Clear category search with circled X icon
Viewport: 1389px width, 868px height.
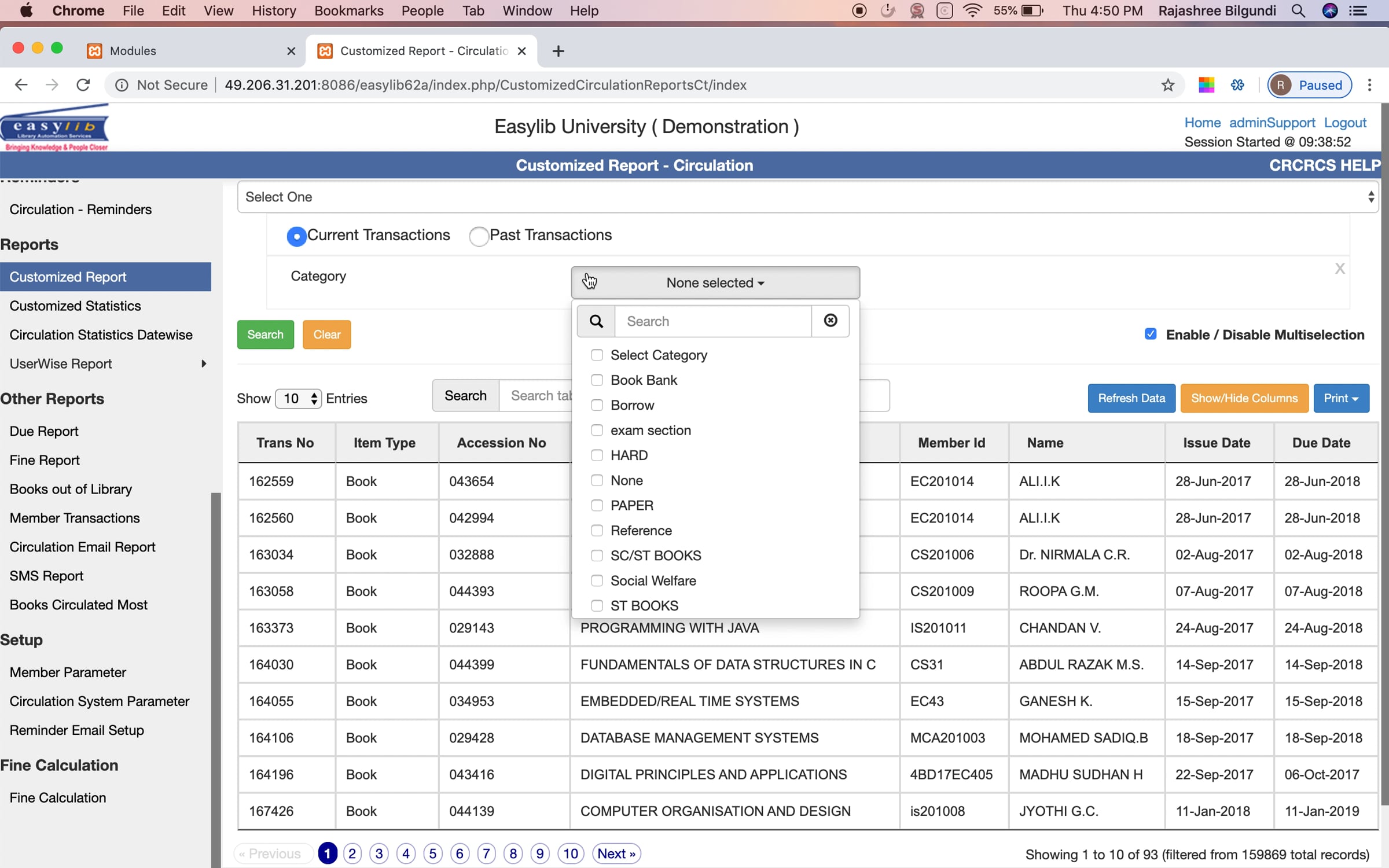[x=831, y=321]
